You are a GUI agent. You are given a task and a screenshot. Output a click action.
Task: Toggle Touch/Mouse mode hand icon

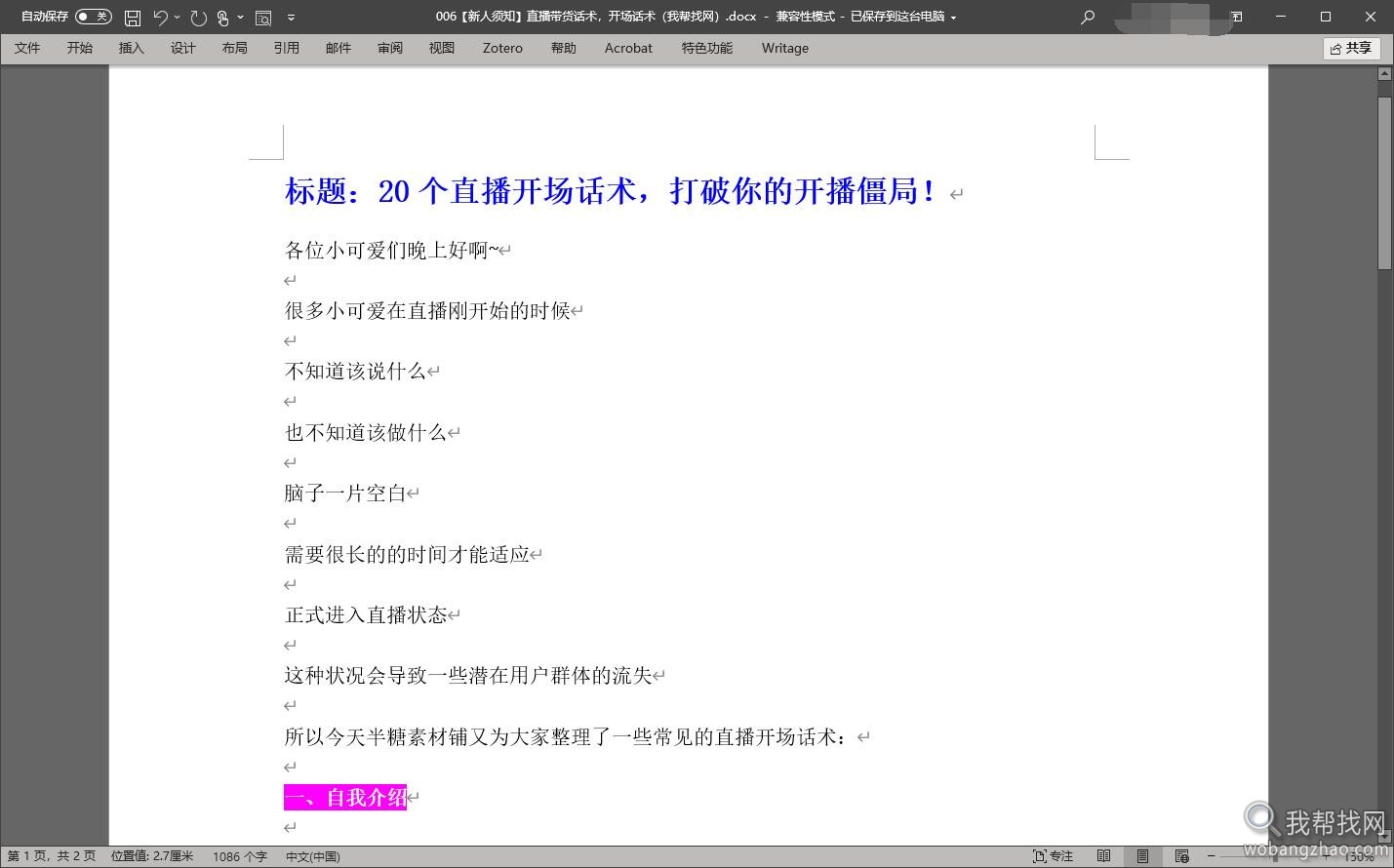pyautogui.click(x=223, y=17)
